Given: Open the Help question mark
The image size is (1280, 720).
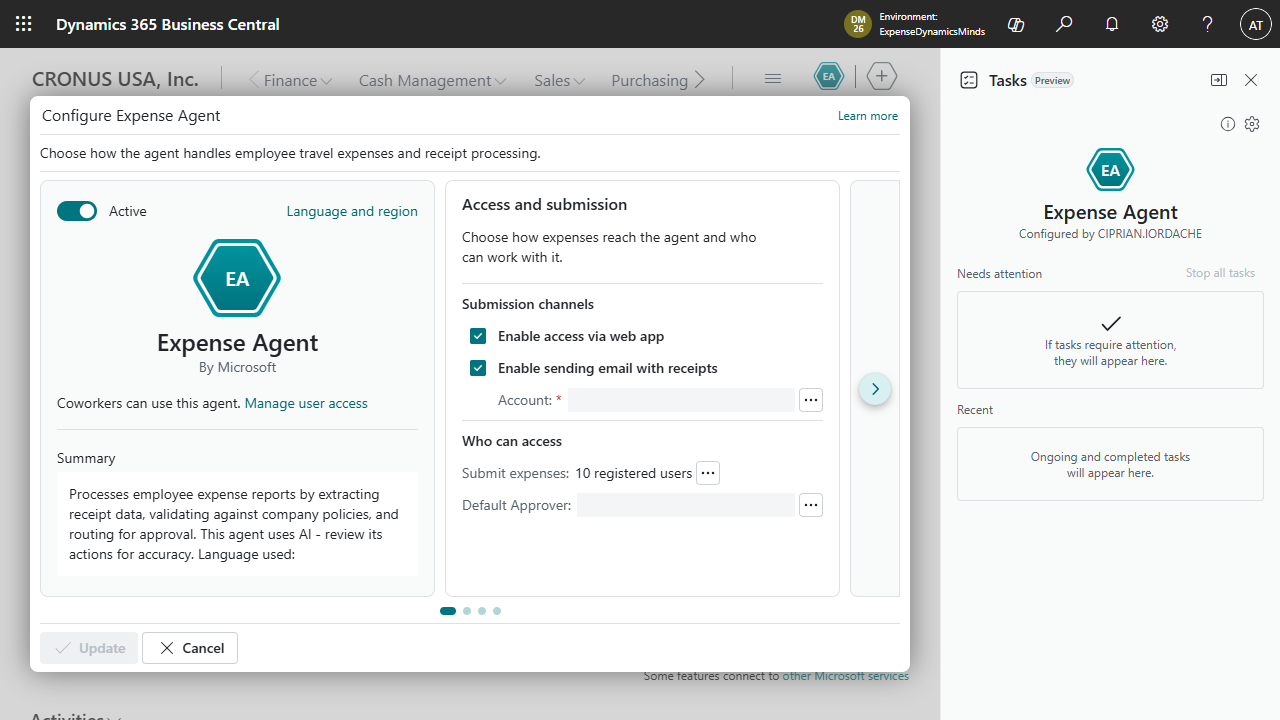Looking at the screenshot, I should pyautogui.click(x=1208, y=24).
